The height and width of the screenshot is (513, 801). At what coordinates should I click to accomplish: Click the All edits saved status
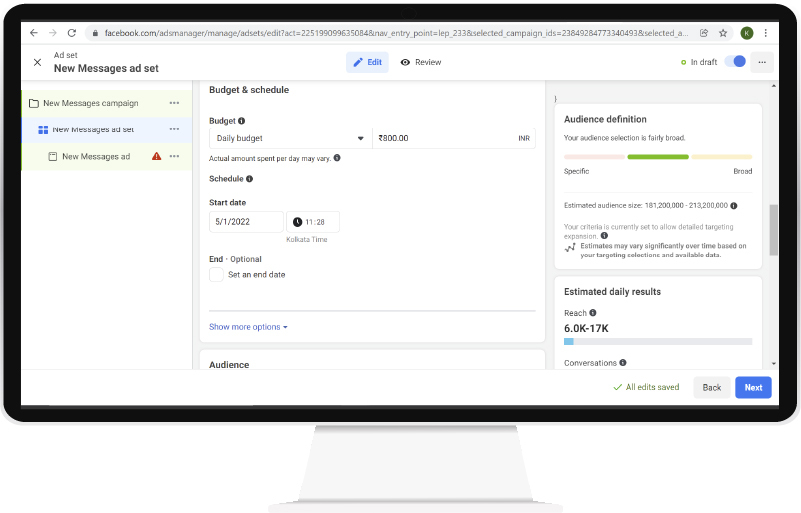coord(646,387)
